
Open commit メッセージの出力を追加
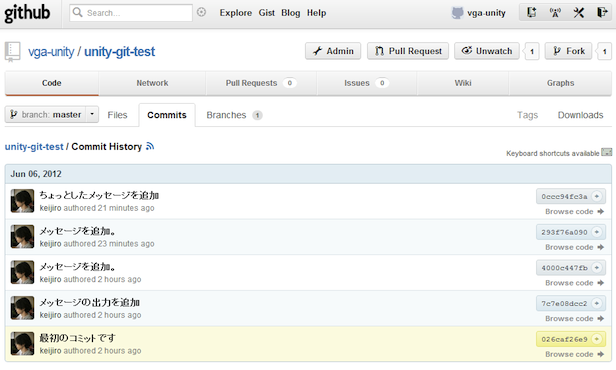tap(90, 302)
